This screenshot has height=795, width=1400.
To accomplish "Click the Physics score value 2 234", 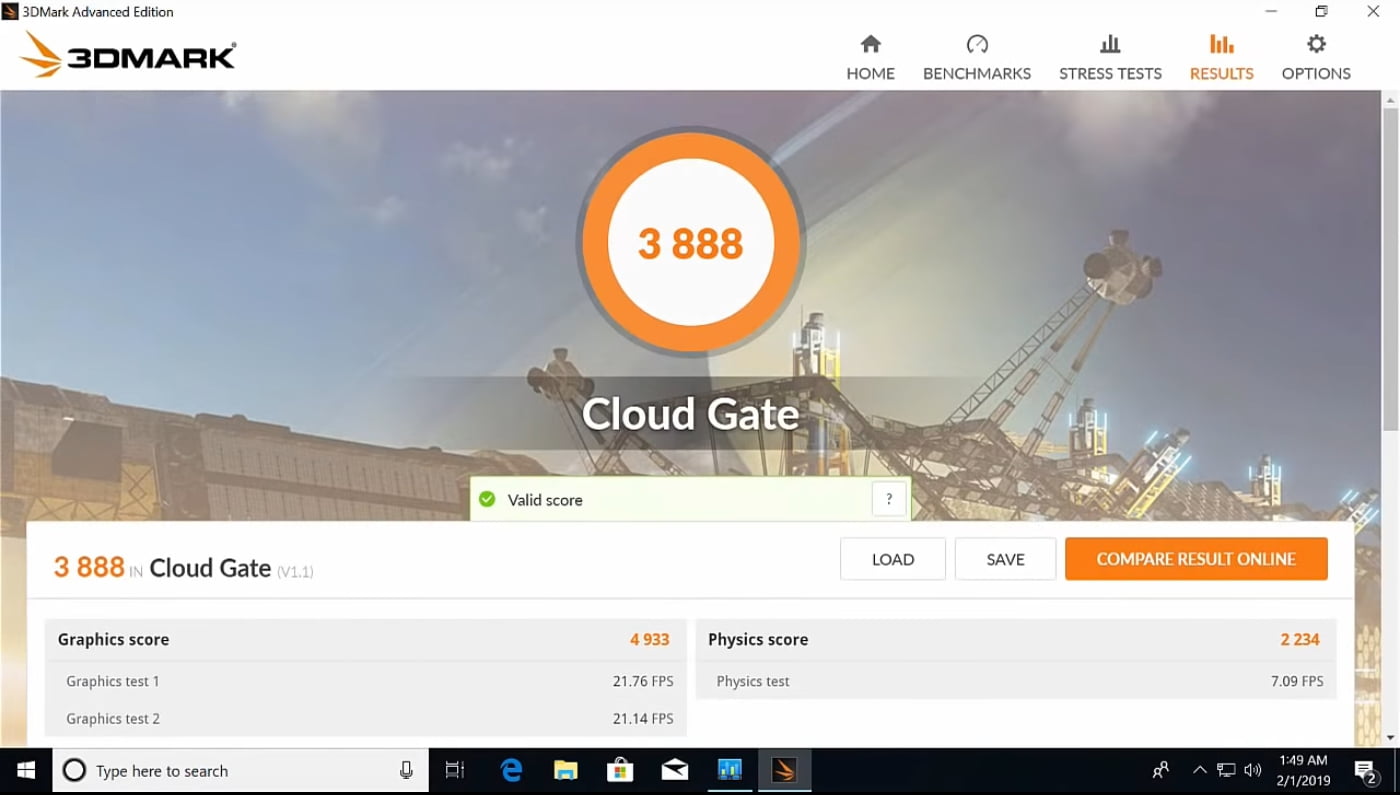I will [1300, 639].
